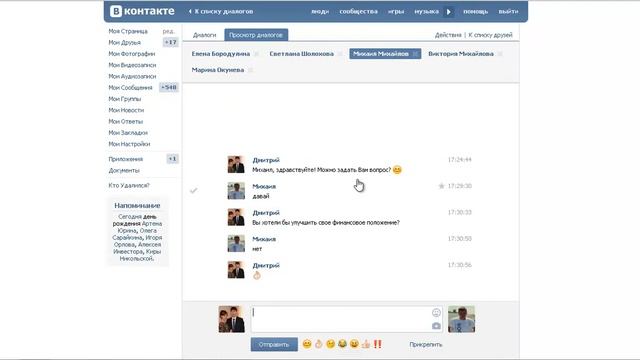The image size is (640, 360).
Task: Click 'выйти' to log out
Action: click(x=508, y=11)
